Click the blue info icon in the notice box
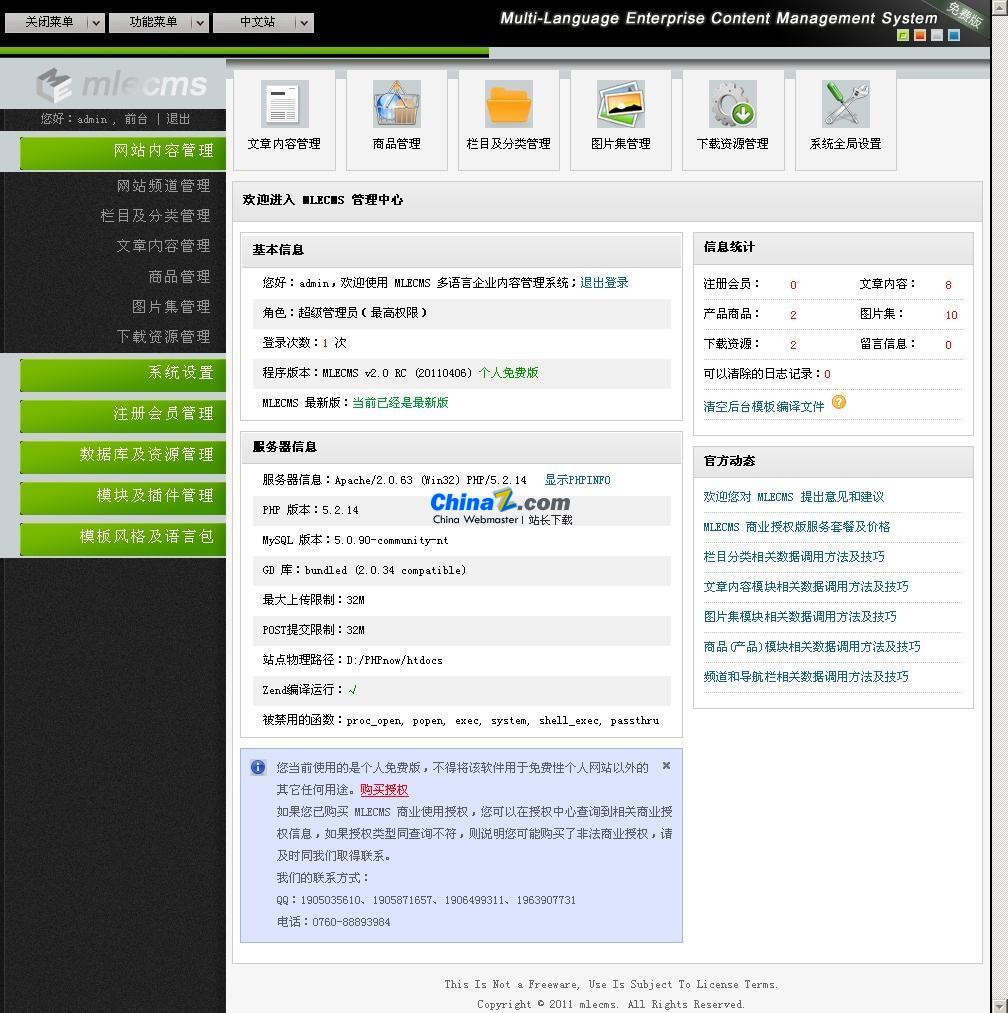Image resolution: width=1008 pixels, height=1013 pixels. [x=258, y=767]
